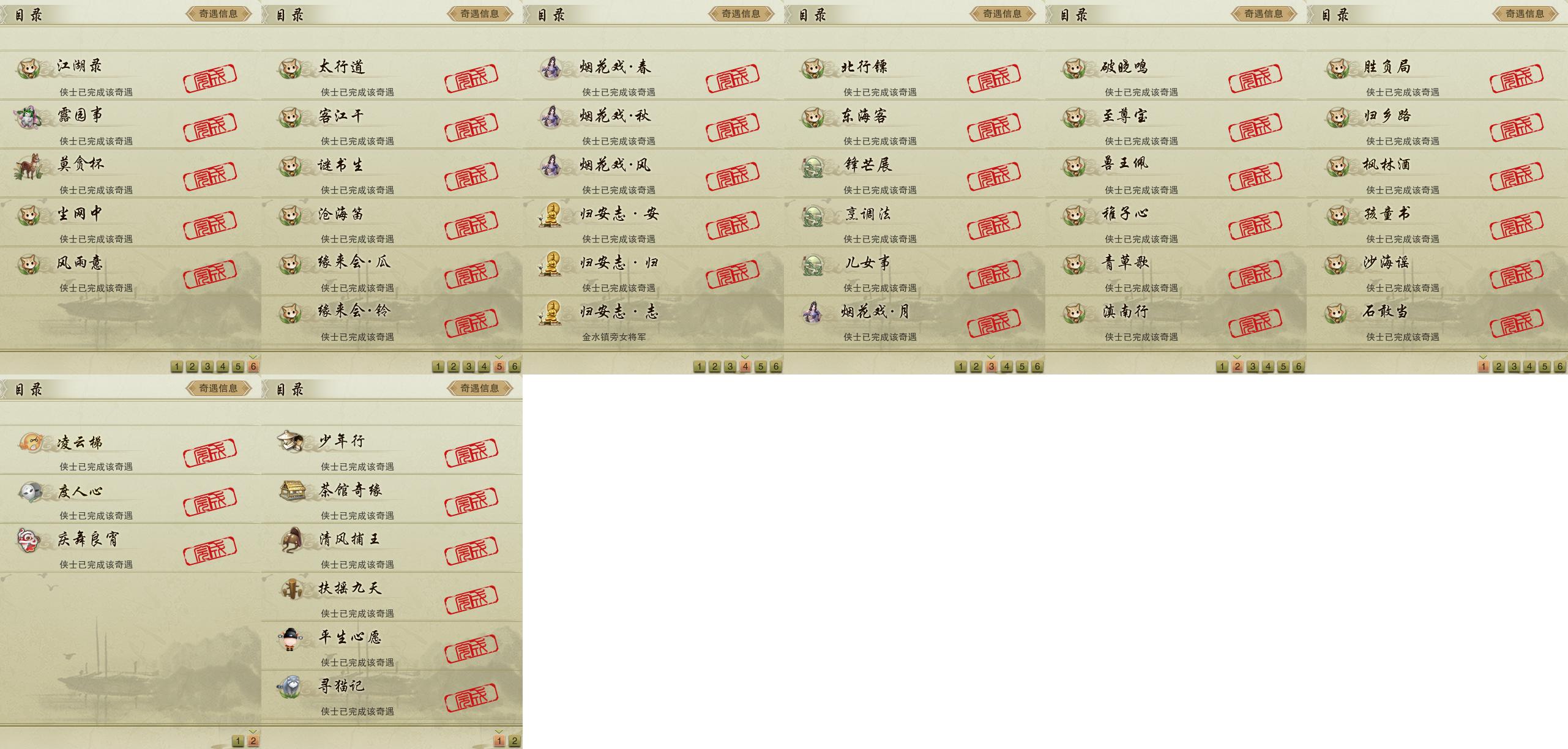Click the straw hat icon for 少年行

pos(291,441)
